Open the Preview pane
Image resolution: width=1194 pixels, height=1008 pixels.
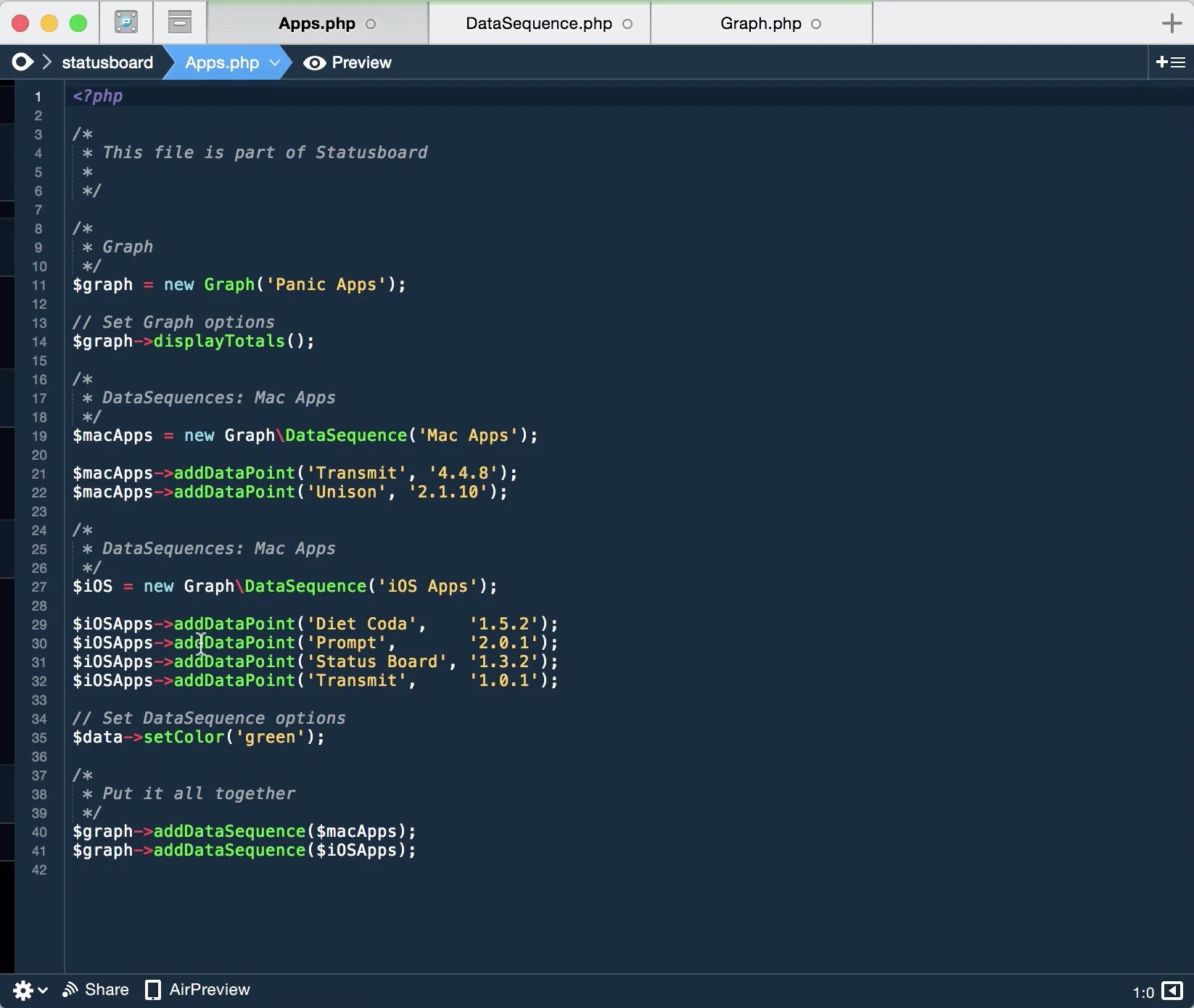[x=347, y=62]
